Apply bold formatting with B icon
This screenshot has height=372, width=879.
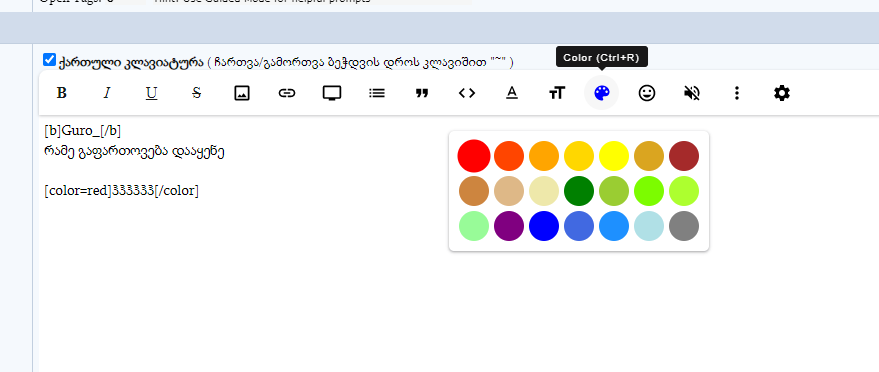coord(62,93)
